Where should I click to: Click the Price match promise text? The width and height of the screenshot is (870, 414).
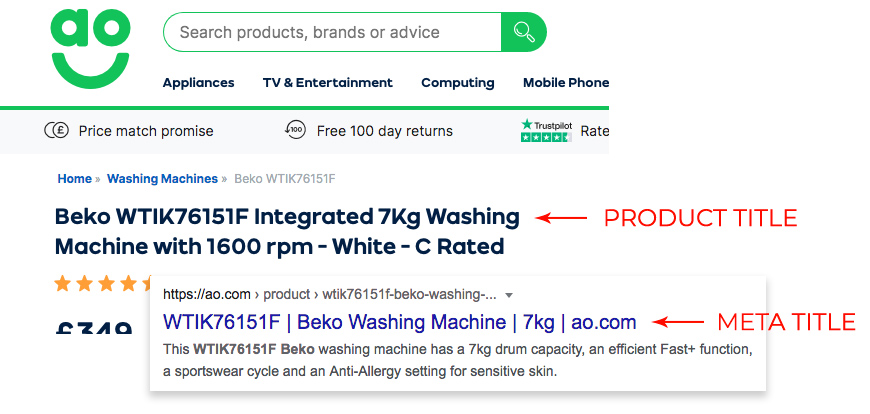146,132
